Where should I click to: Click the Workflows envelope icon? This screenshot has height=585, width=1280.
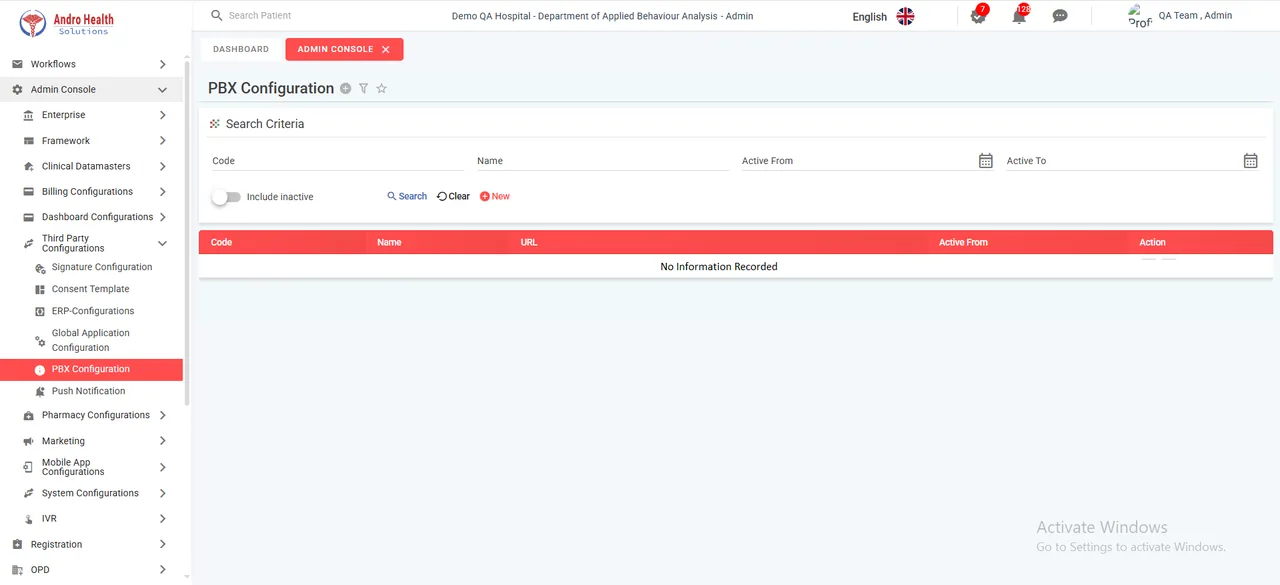[17, 64]
